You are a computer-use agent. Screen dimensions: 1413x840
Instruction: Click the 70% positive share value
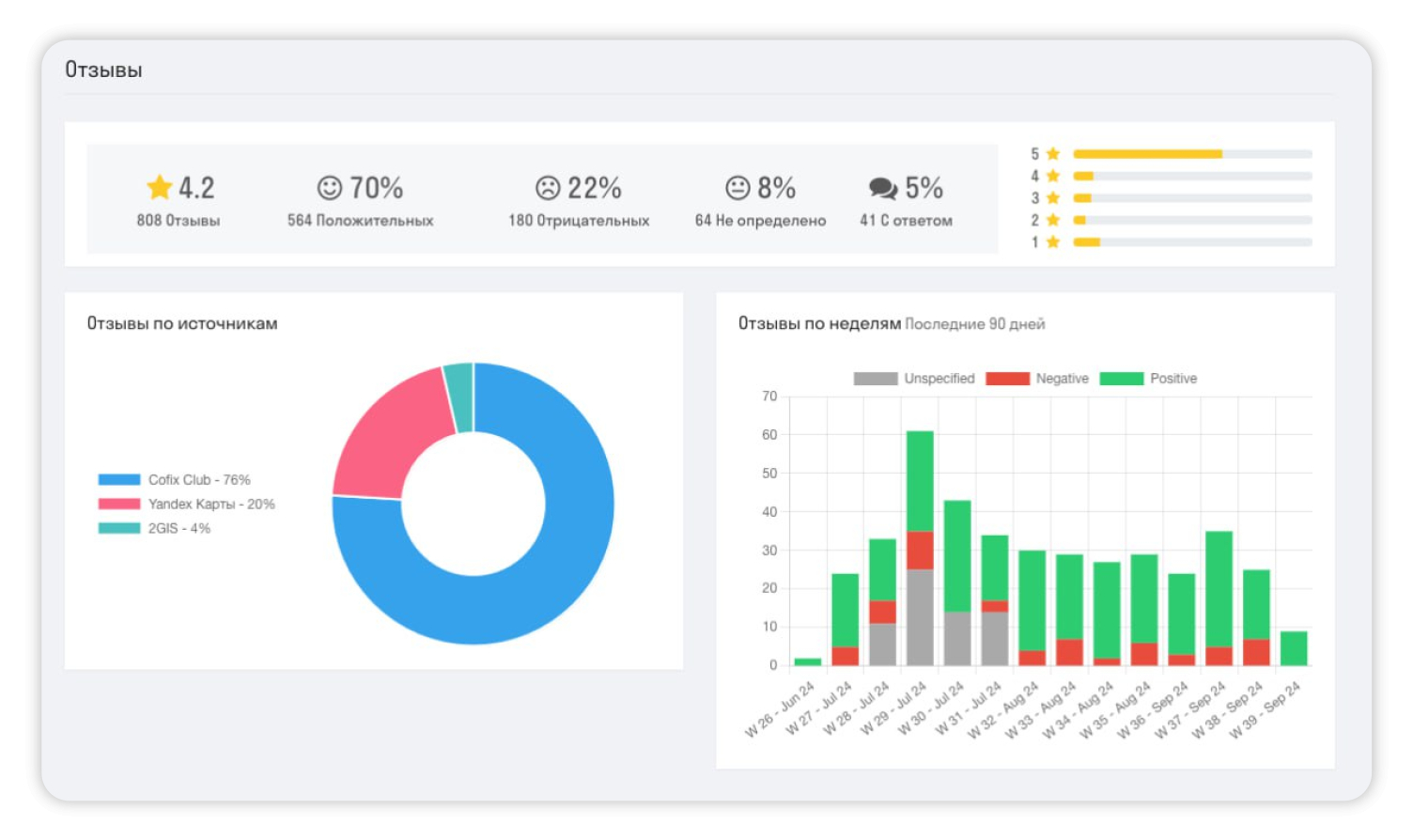coord(377,188)
